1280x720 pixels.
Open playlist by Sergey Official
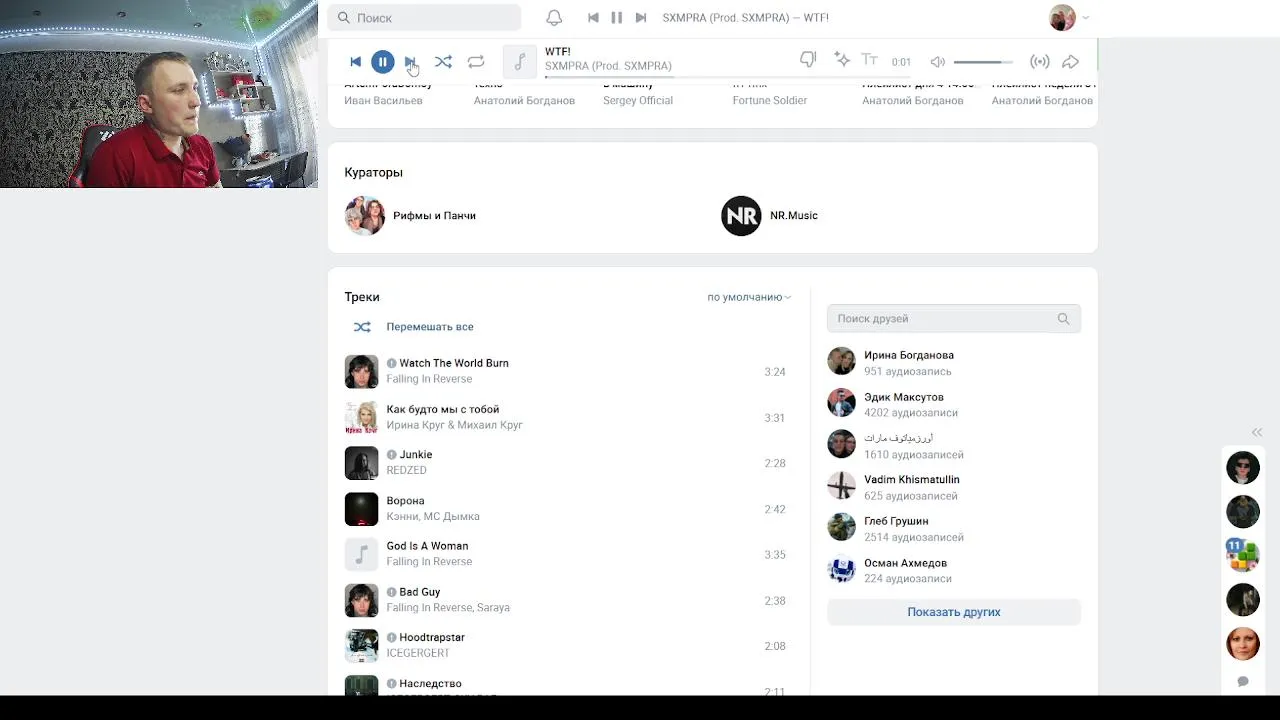click(638, 101)
